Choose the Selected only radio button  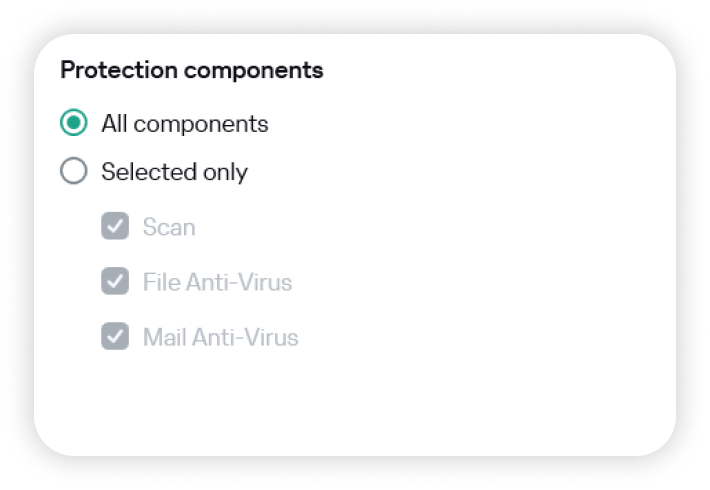(x=74, y=172)
